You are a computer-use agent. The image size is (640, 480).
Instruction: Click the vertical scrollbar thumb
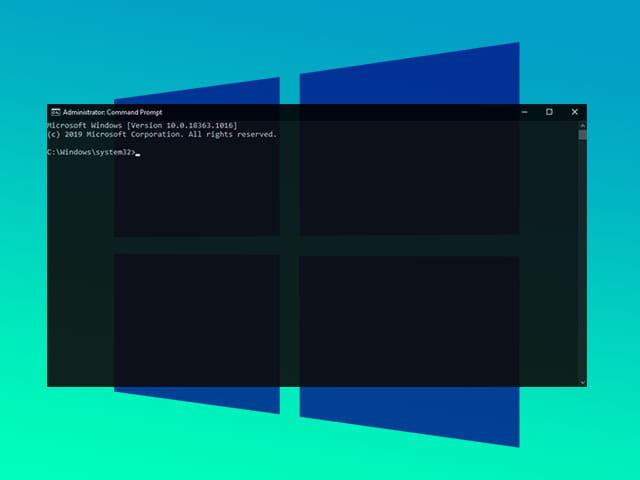point(582,135)
